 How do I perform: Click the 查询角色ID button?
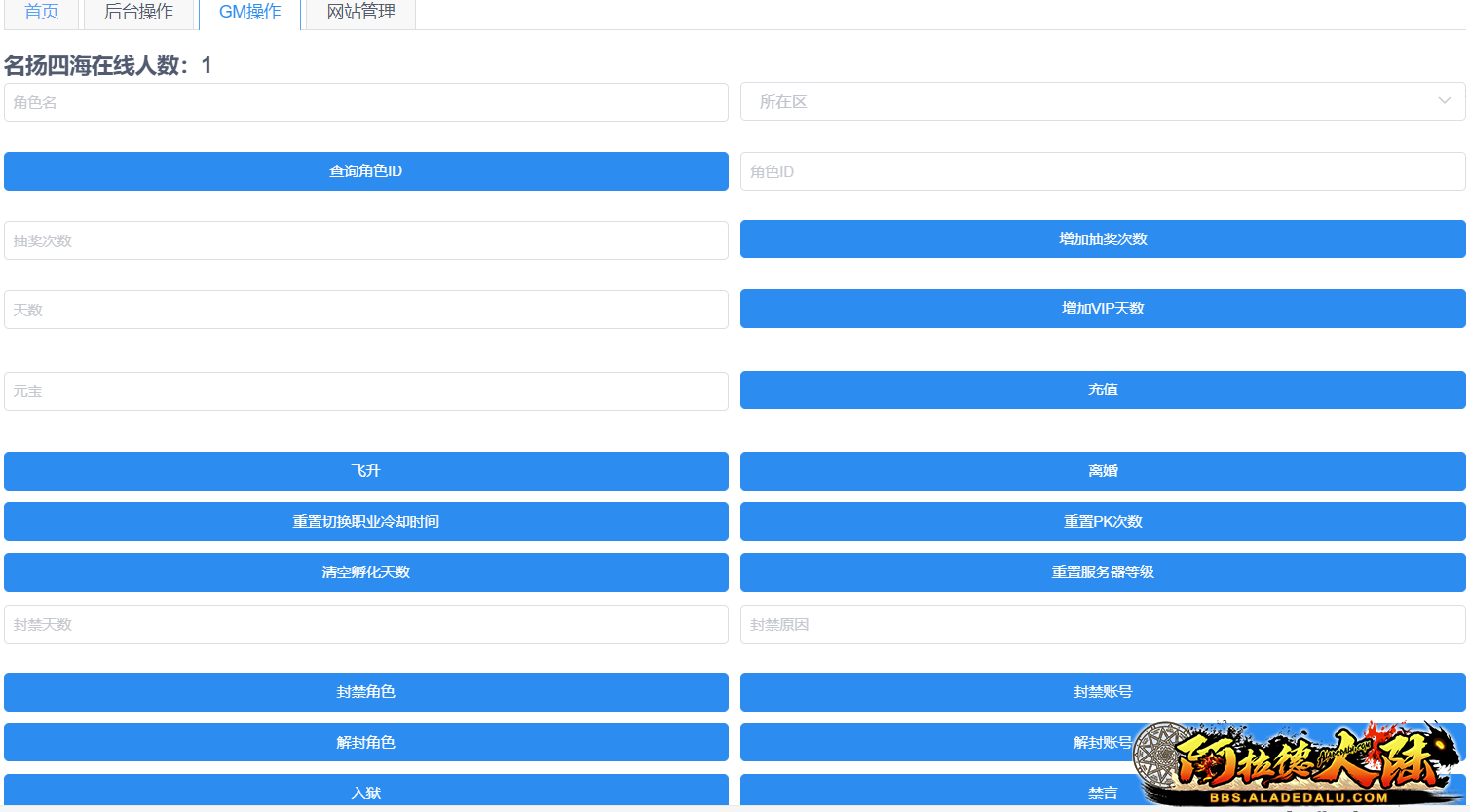click(365, 171)
